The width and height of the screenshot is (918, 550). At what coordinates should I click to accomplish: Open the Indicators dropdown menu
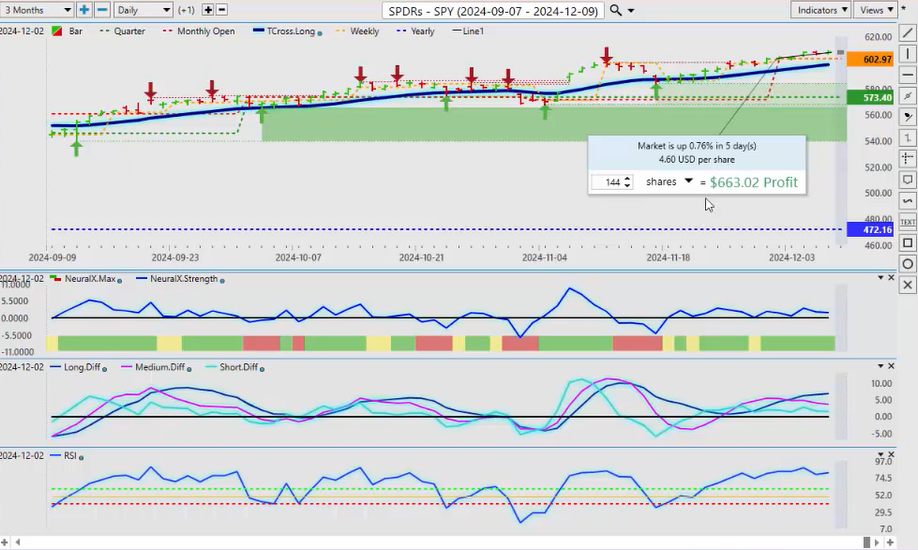pos(821,10)
